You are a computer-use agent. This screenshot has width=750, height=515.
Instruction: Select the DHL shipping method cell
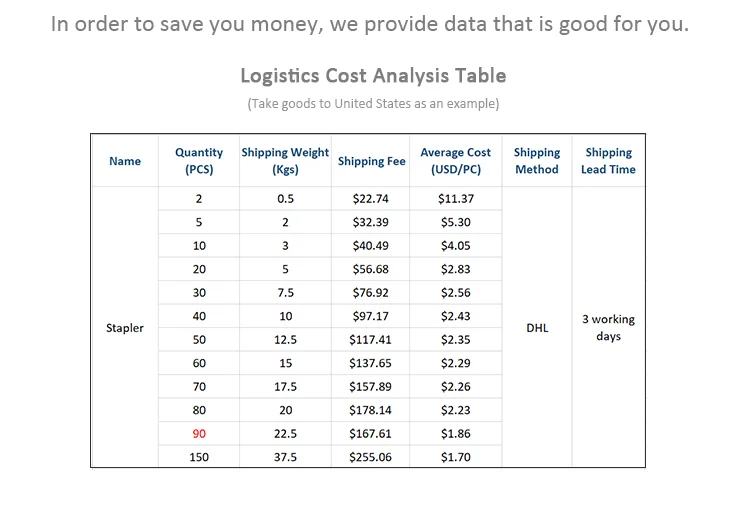point(537,328)
